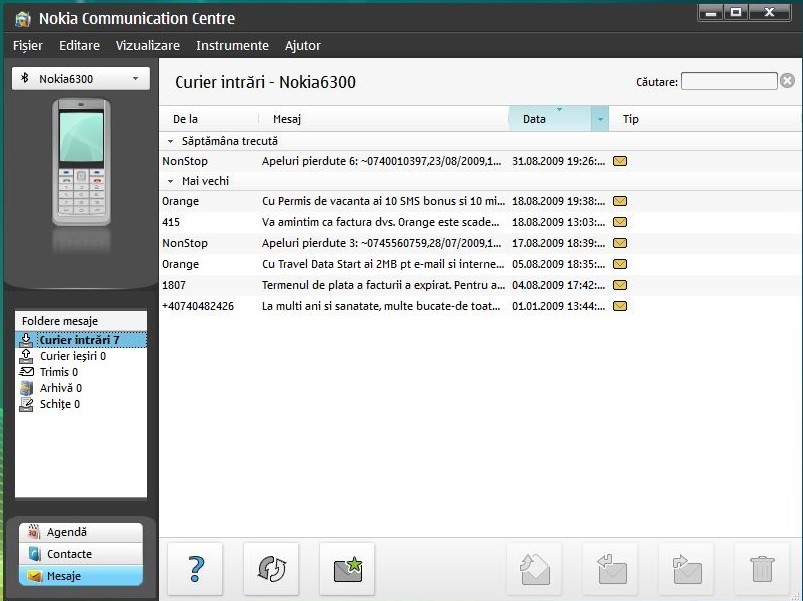Click sender '1807' in the list
Screen dimensions: 803x601
click(174, 285)
